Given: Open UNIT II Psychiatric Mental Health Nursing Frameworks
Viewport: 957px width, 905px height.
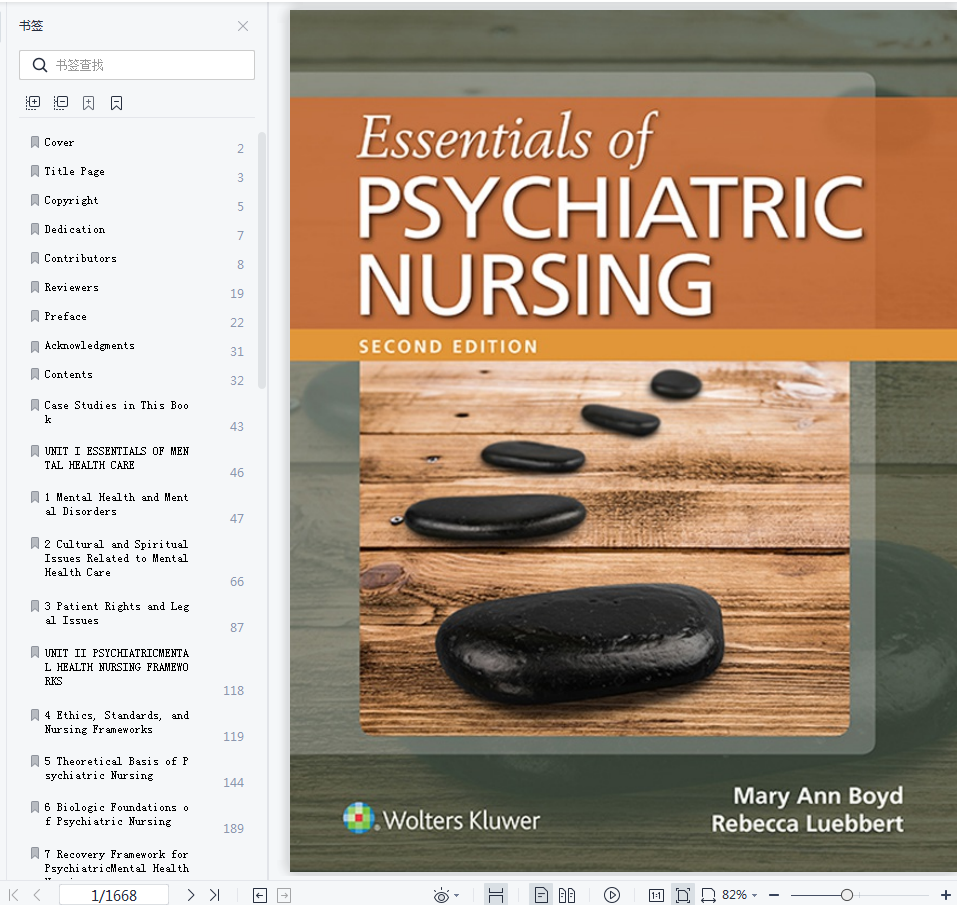Looking at the screenshot, I should 117,667.
